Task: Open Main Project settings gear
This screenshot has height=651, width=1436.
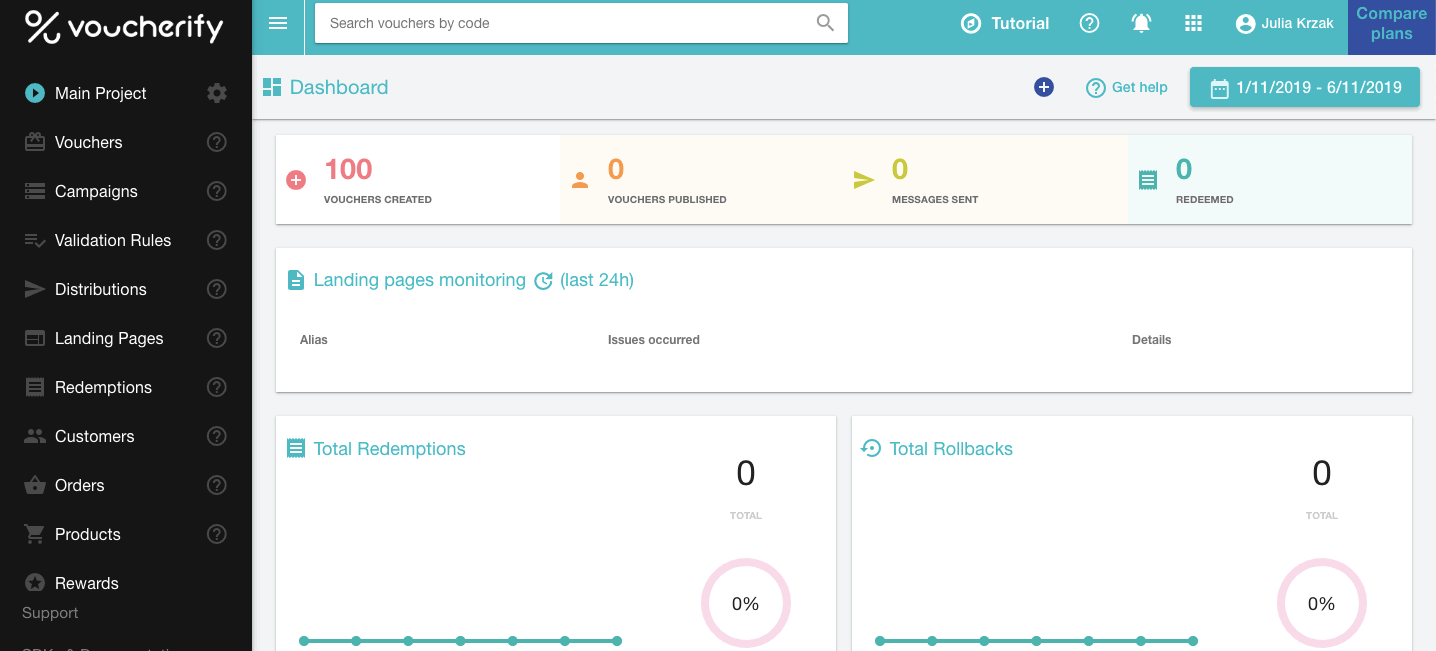Action: [x=216, y=92]
